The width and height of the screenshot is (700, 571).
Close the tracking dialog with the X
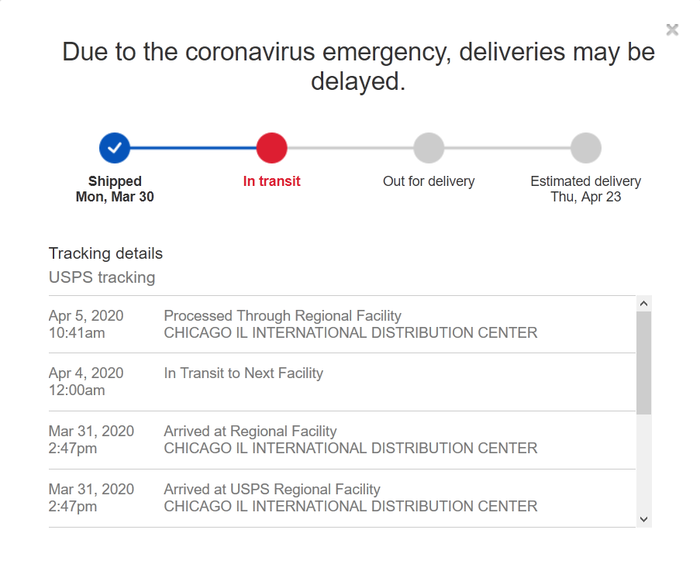[672, 30]
